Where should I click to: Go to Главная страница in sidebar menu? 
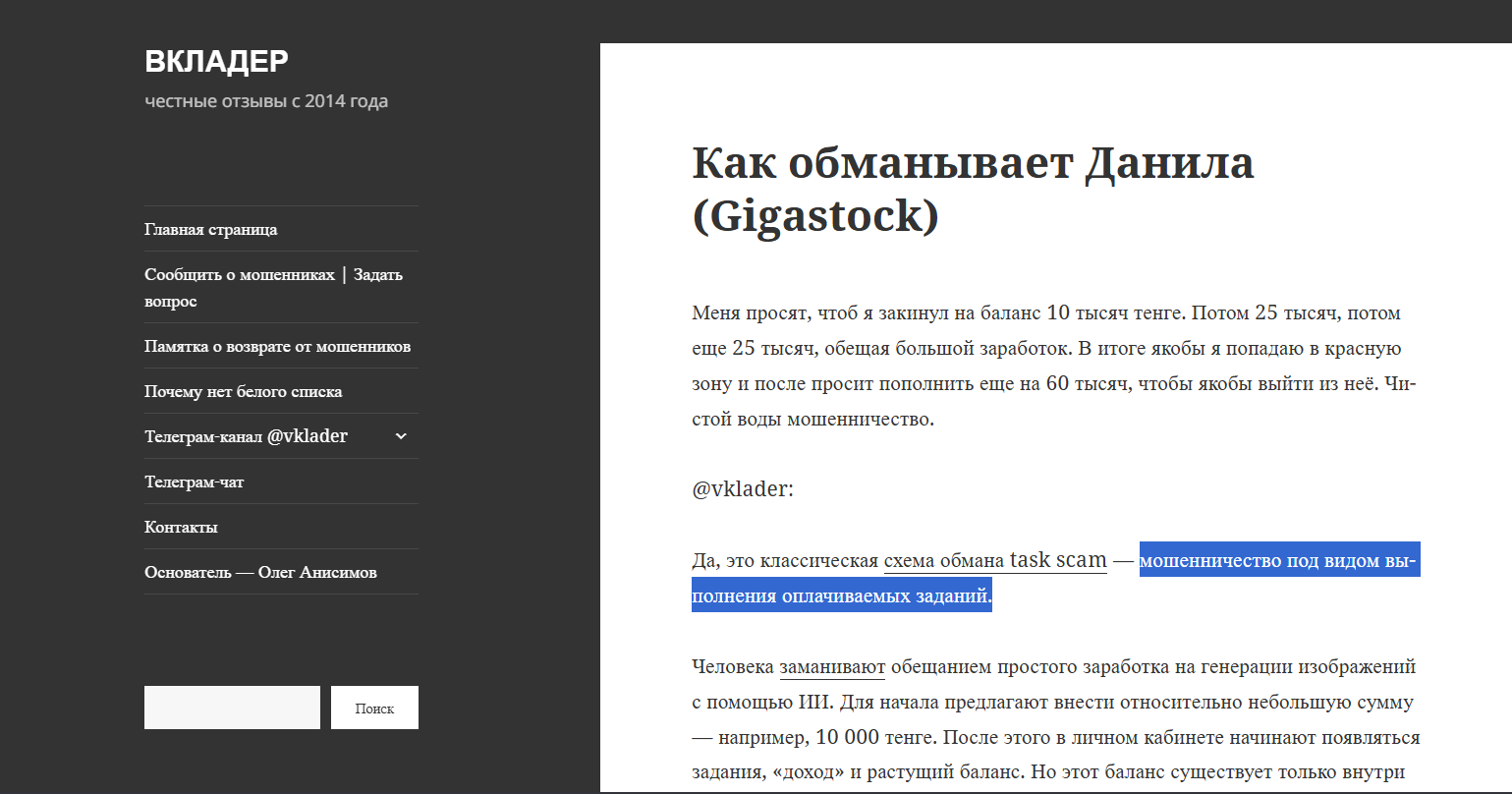(210, 229)
